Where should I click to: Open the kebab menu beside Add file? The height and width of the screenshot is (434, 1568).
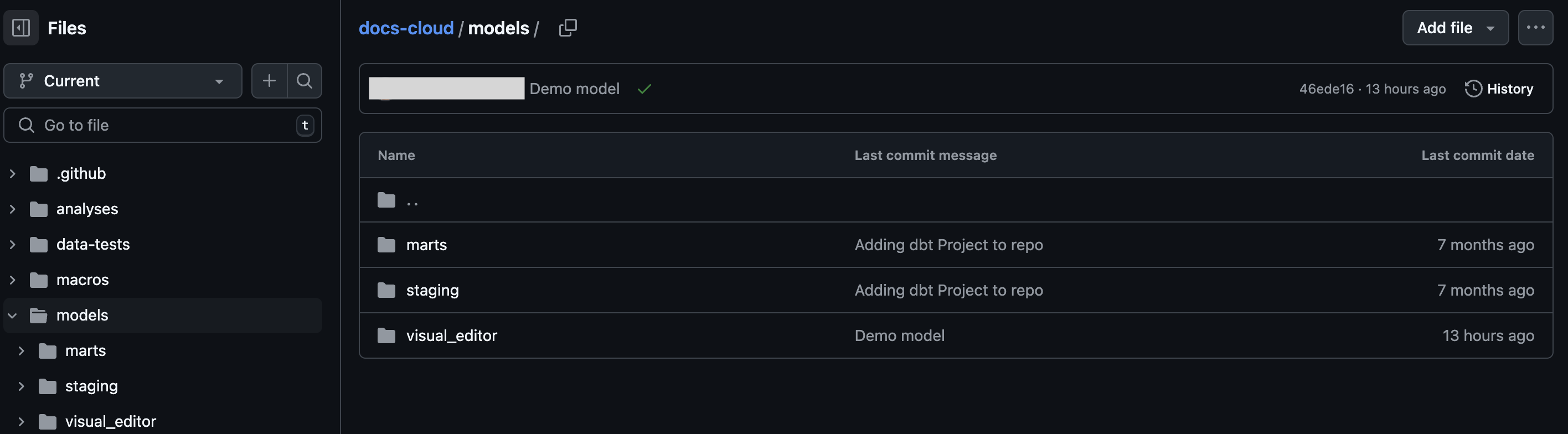tap(1536, 27)
